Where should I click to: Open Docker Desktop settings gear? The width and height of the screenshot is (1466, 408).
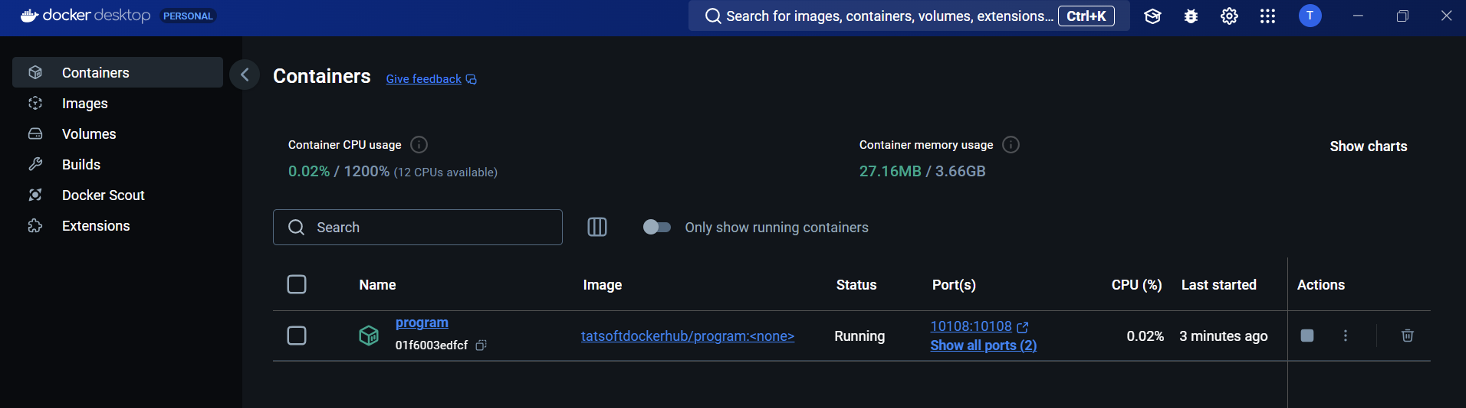tap(1229, 16)
